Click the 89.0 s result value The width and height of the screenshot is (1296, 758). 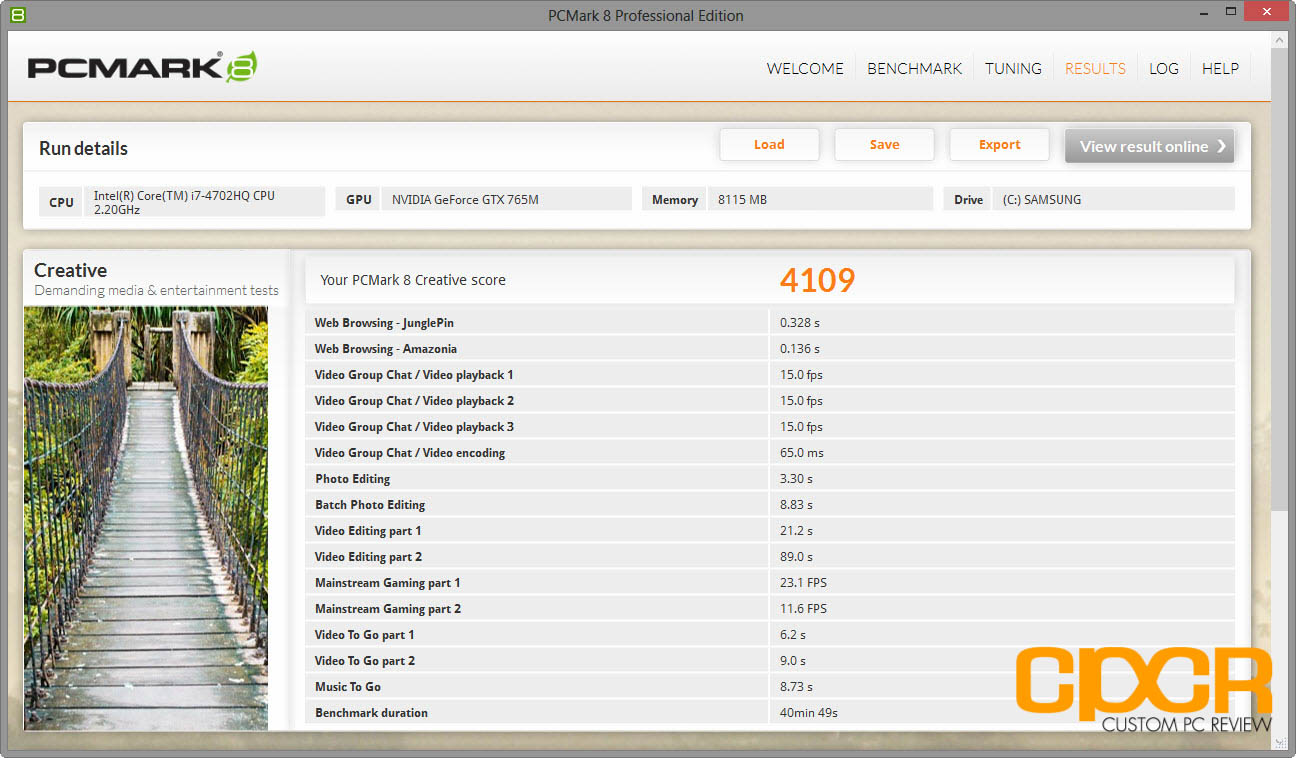point(796,557)
